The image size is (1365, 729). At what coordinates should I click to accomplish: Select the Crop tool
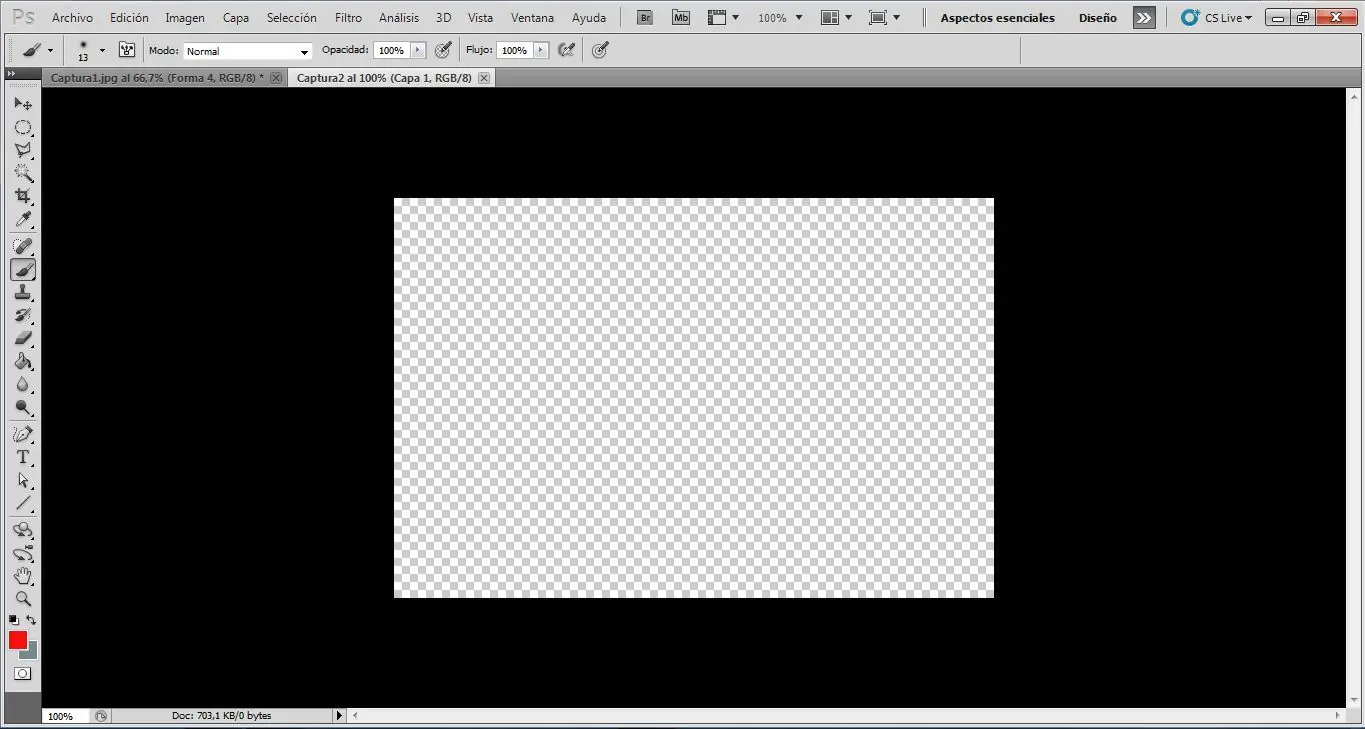[23, 196]
